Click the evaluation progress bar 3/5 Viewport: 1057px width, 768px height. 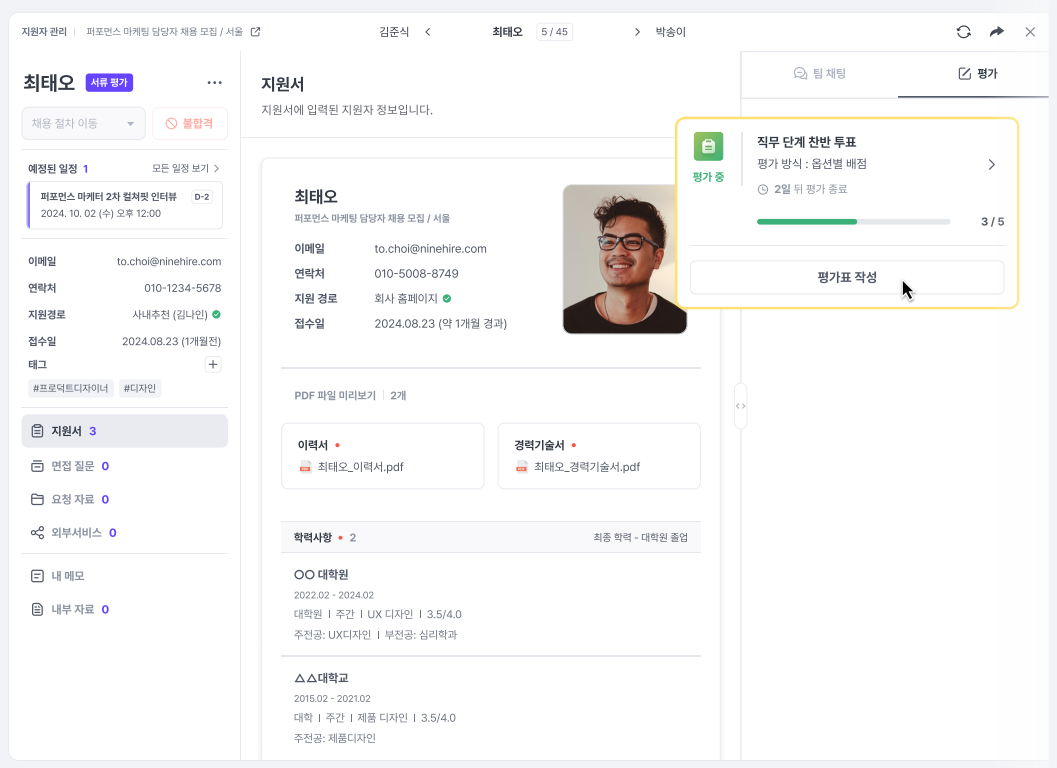(853, 221)
